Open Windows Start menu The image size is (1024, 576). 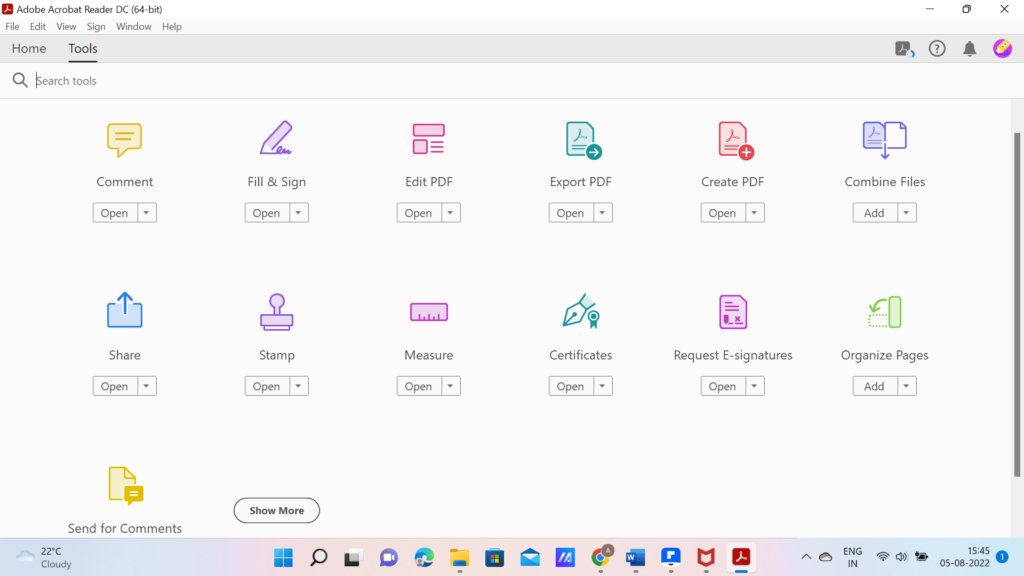click(x=283, y=558)
